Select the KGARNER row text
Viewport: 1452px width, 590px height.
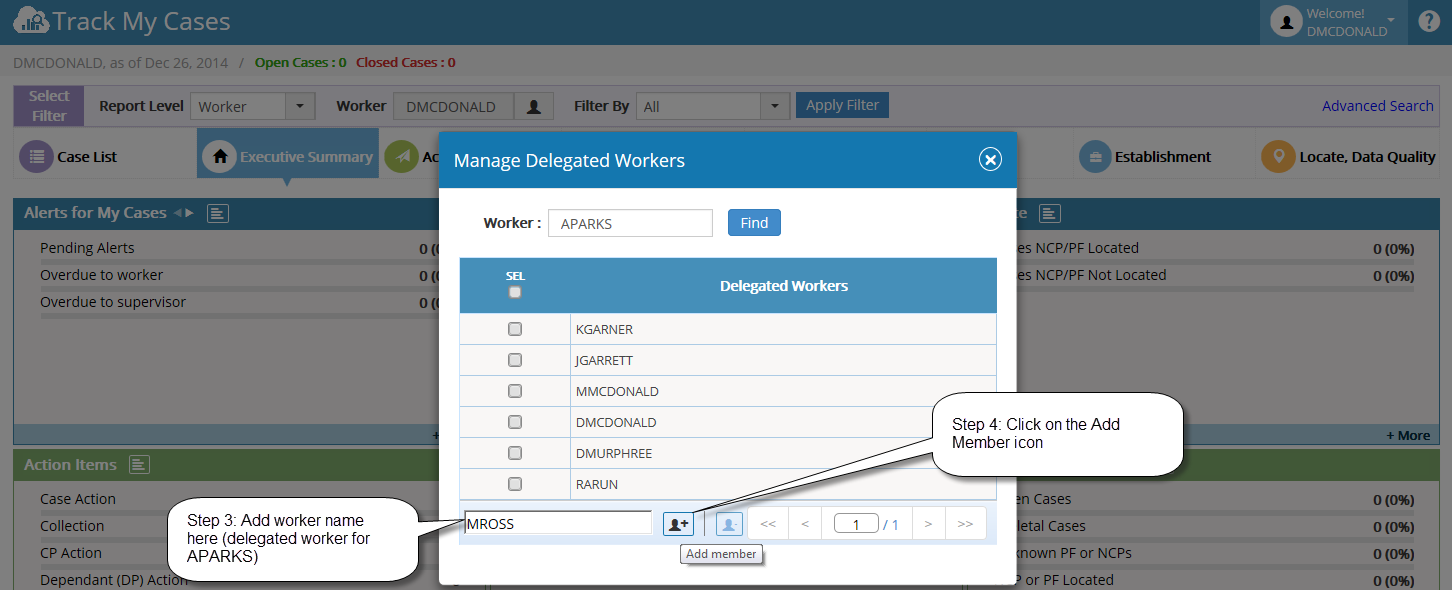[604, 329]
